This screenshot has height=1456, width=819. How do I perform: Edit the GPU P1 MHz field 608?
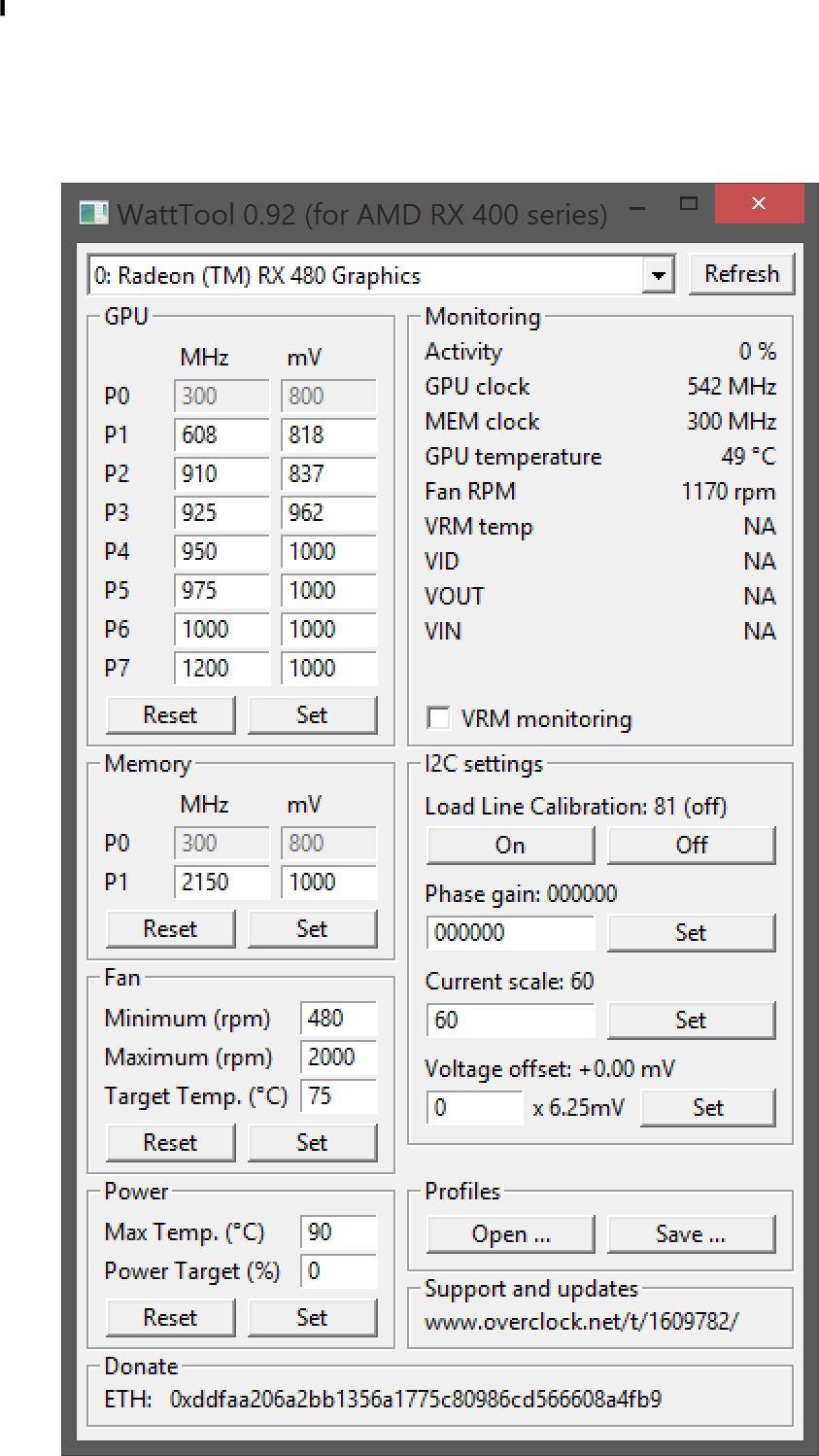[222, 434]
